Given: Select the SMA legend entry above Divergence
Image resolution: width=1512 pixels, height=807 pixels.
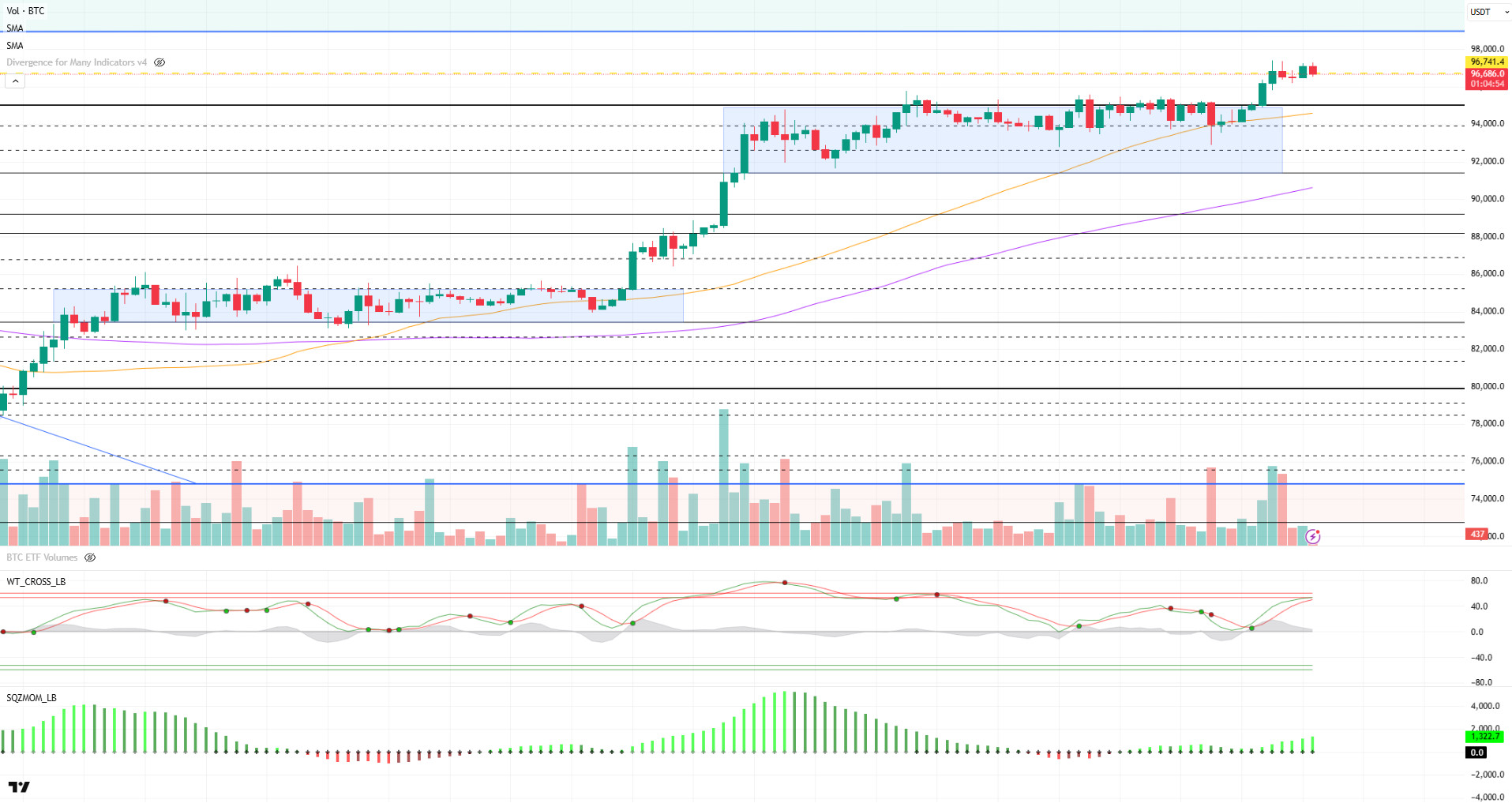Looking at the screenshot, I should click(x=15, y=46).
